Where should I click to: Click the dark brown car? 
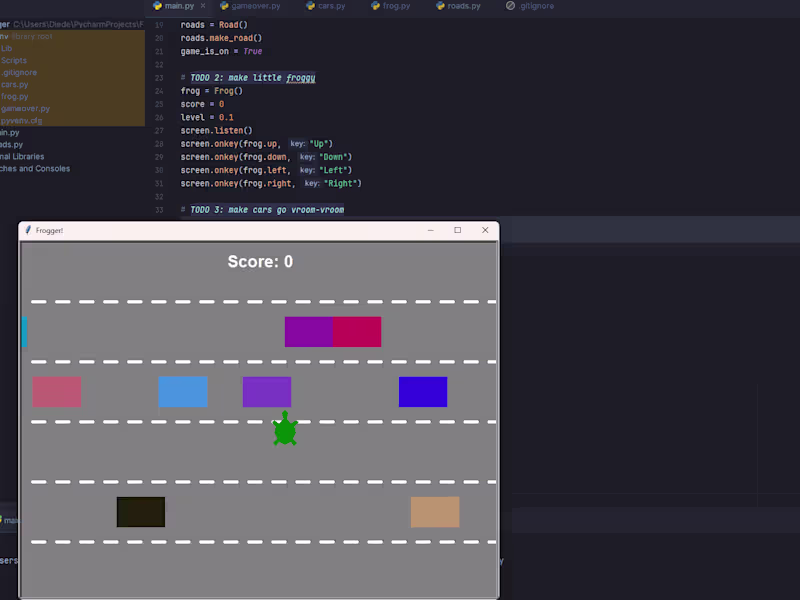[141, 512]
